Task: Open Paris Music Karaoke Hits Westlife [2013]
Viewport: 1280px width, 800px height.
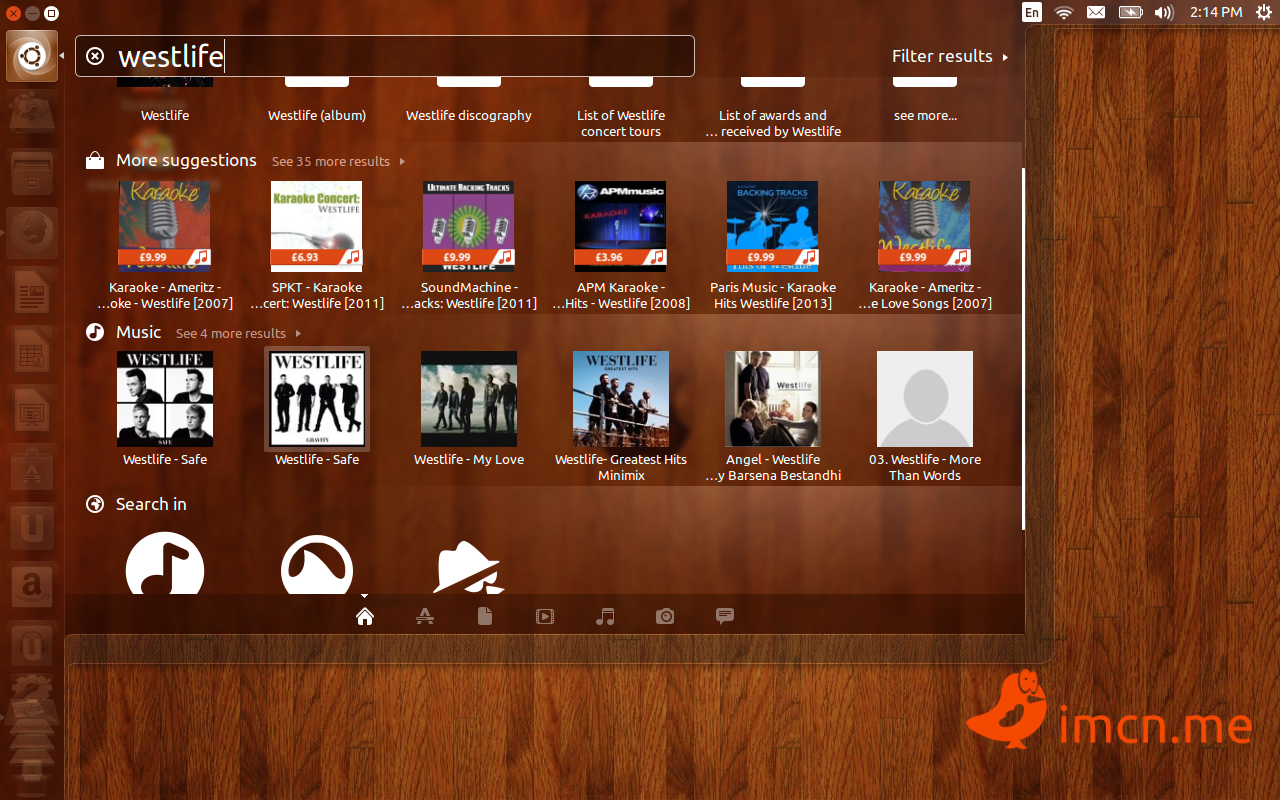Action: (x=773, y=245)
